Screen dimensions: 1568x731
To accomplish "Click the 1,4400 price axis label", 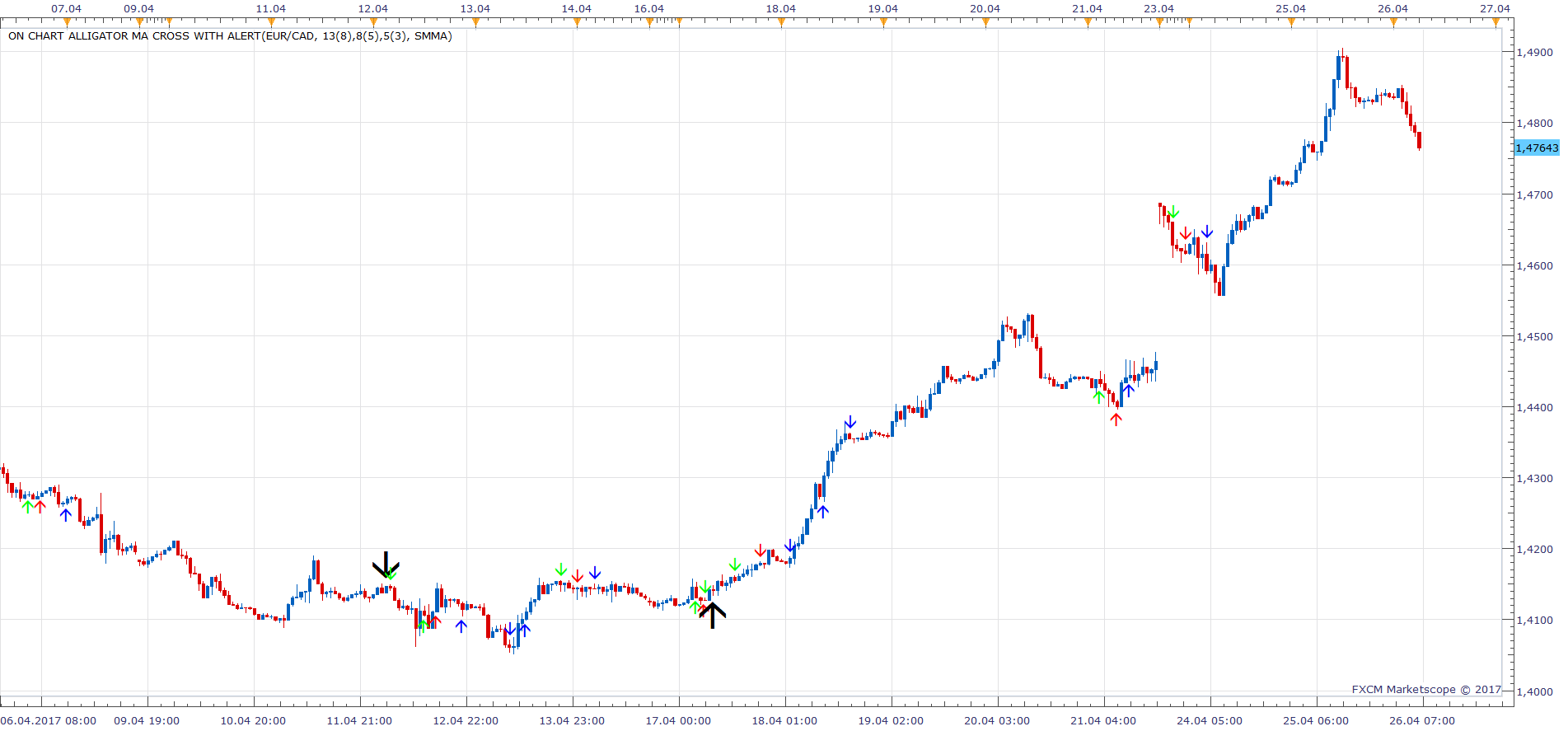I will (x=1534, y=407).
